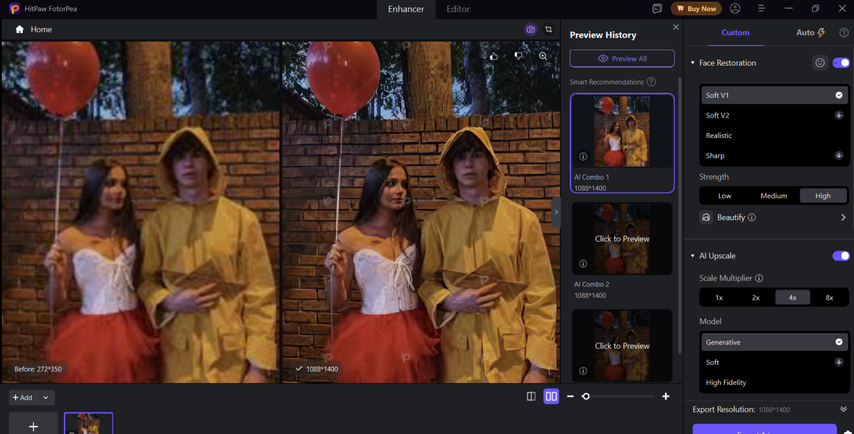
Task: Click the Beautify face icon
Action: coord(706,217)
